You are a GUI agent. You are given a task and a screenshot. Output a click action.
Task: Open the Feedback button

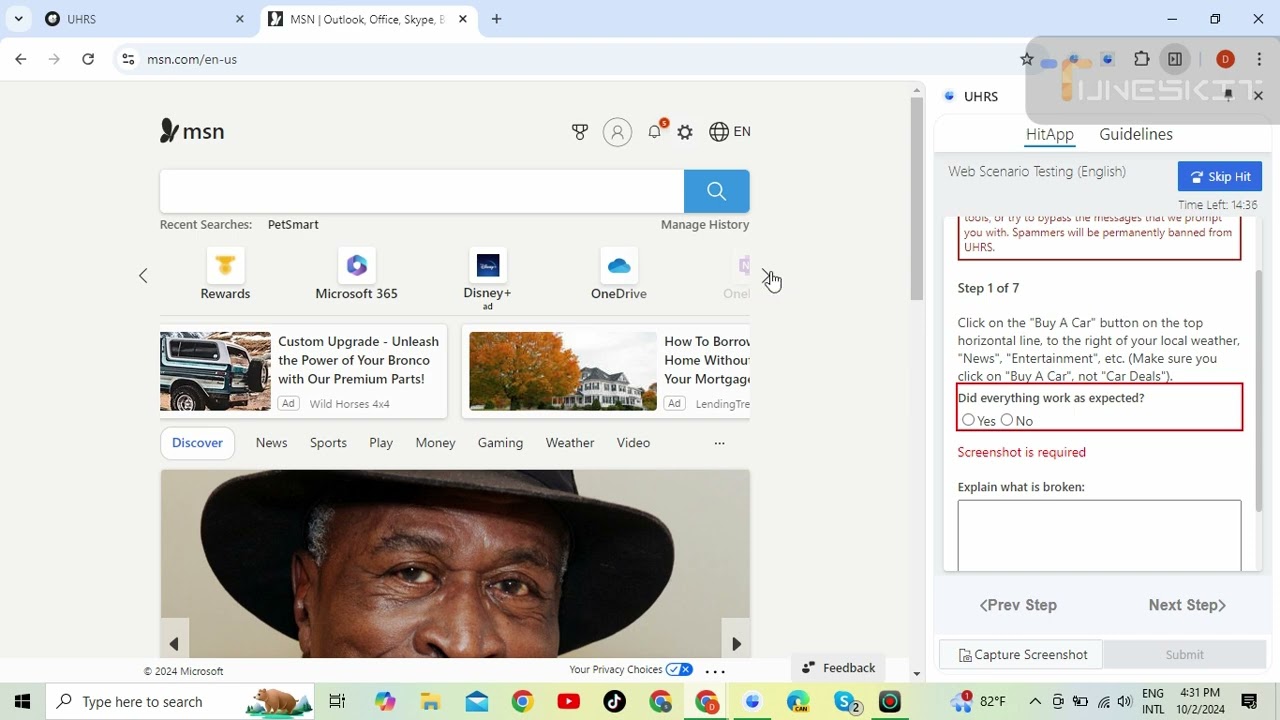pyautogui.click(x=838, y=668)
